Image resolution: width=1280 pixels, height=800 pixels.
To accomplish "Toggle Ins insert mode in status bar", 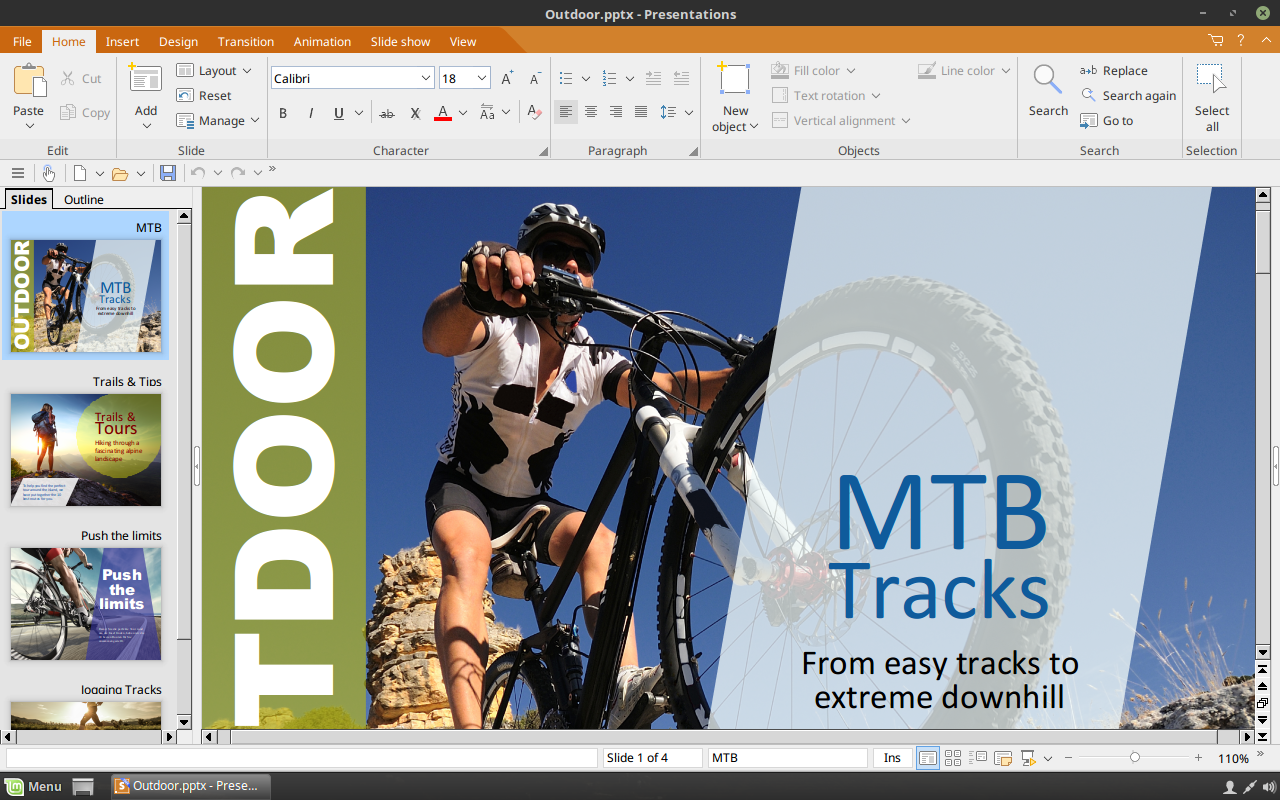I will tap(892, 758).
